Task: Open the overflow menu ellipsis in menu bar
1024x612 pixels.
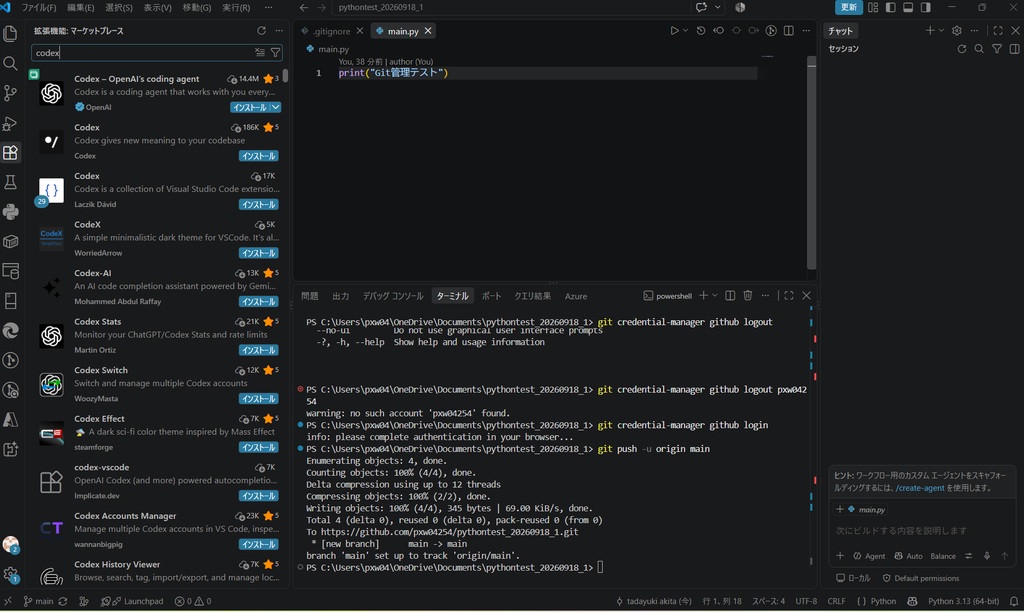Action: [268, 7]
